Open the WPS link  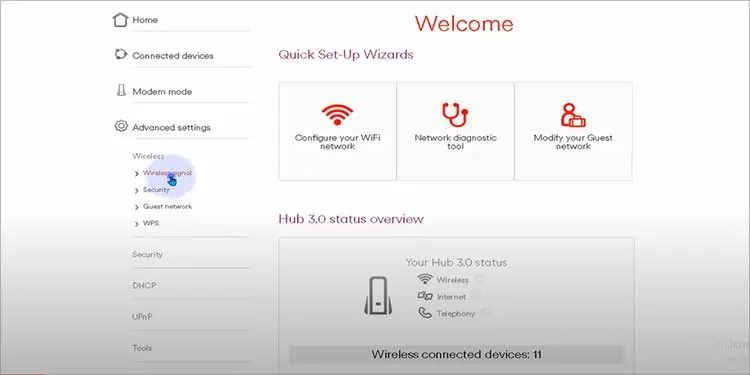151,223
